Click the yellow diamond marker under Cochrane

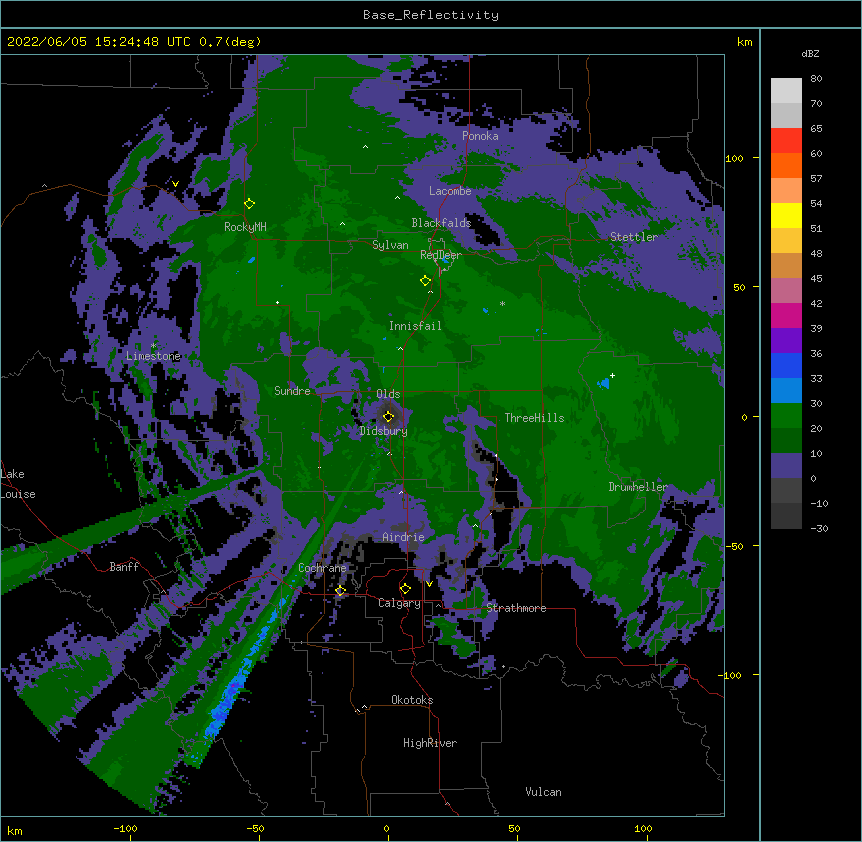(x=340, y=591)
